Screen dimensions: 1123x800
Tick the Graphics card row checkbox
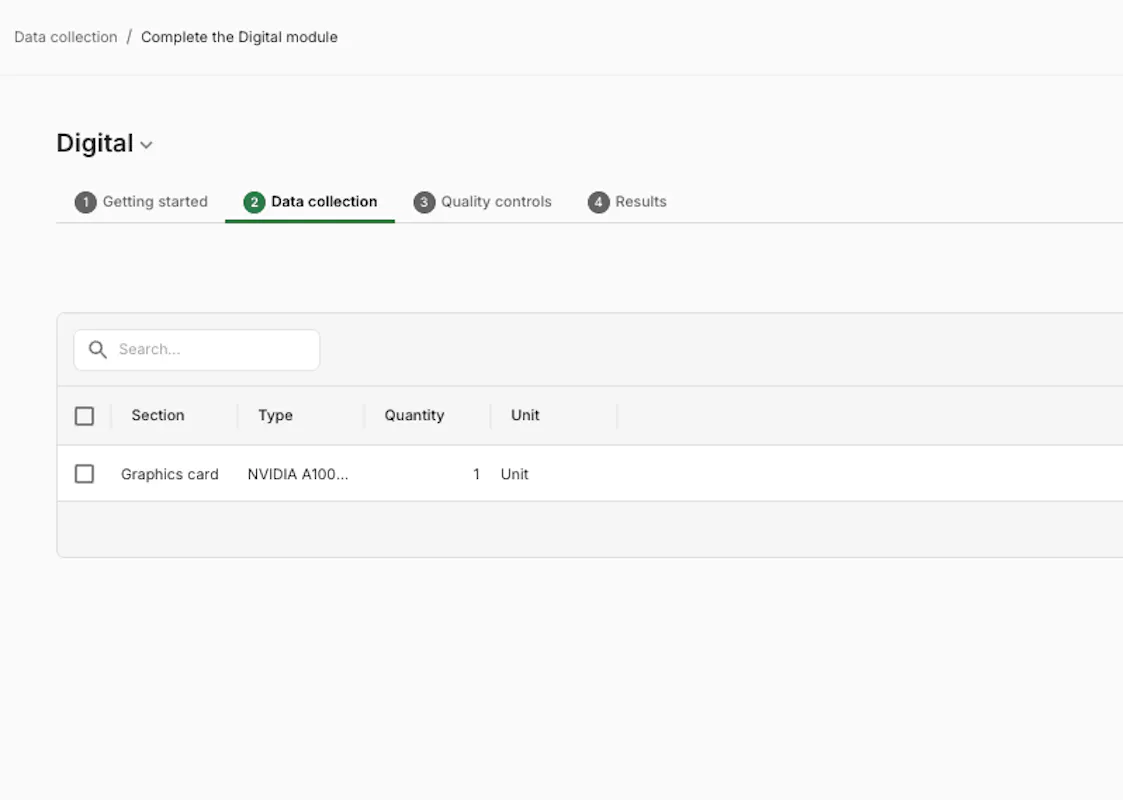coord(85,473)
